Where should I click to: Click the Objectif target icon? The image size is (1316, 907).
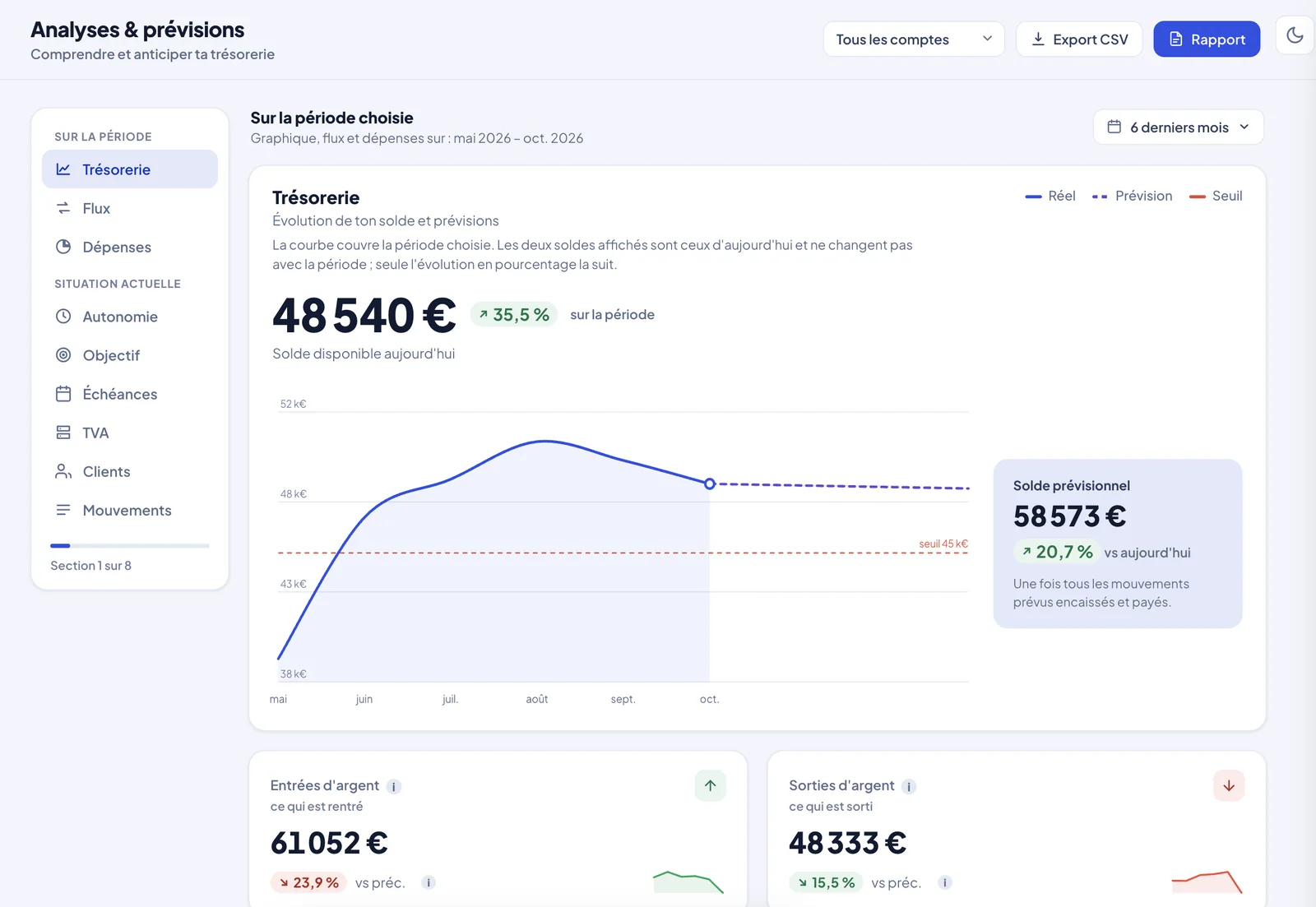(x=63, y=355)
